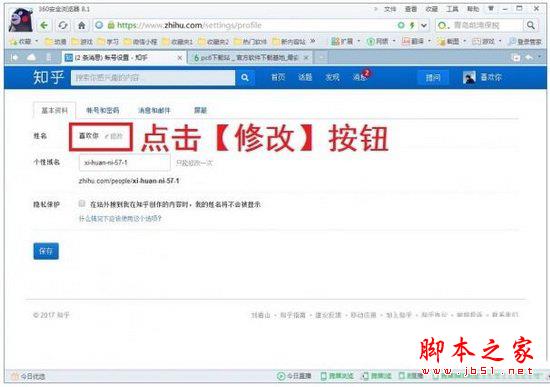The image size is (550, 387).
Task: Go to the browser Home icon
Action: pyautogui.click(x=82, y=25)
